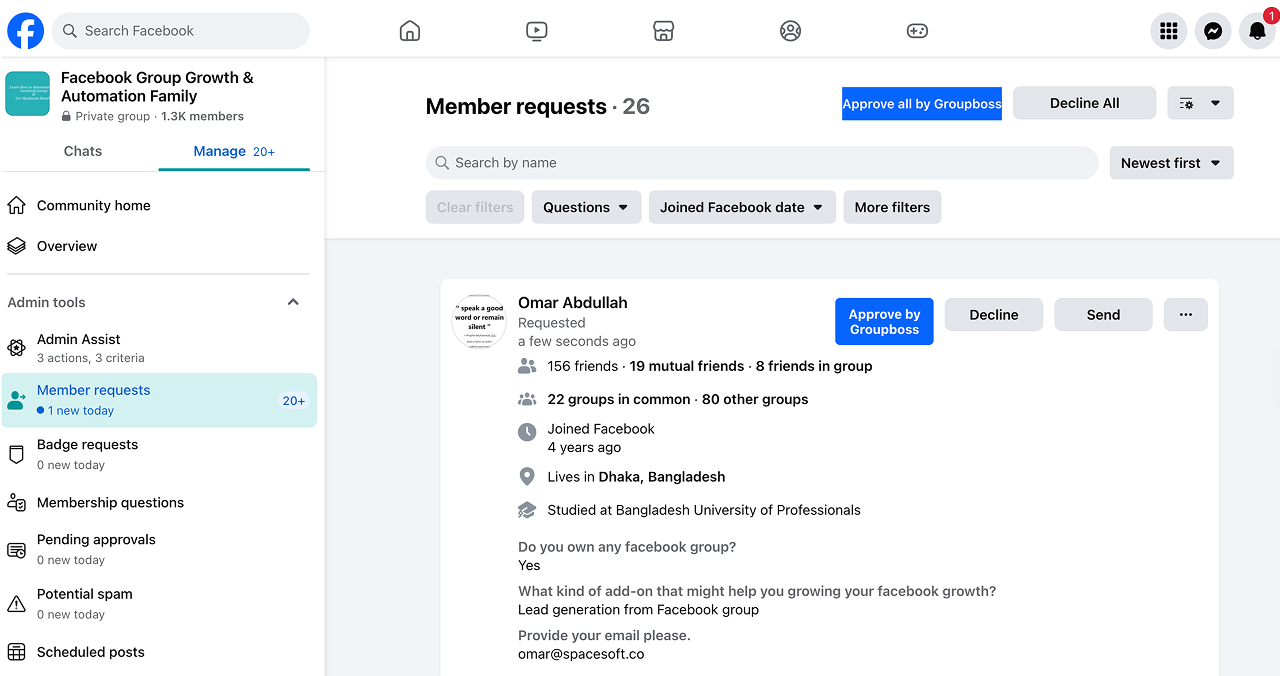Click Send button for Omar Abdullah

(x=1103, y=314)
